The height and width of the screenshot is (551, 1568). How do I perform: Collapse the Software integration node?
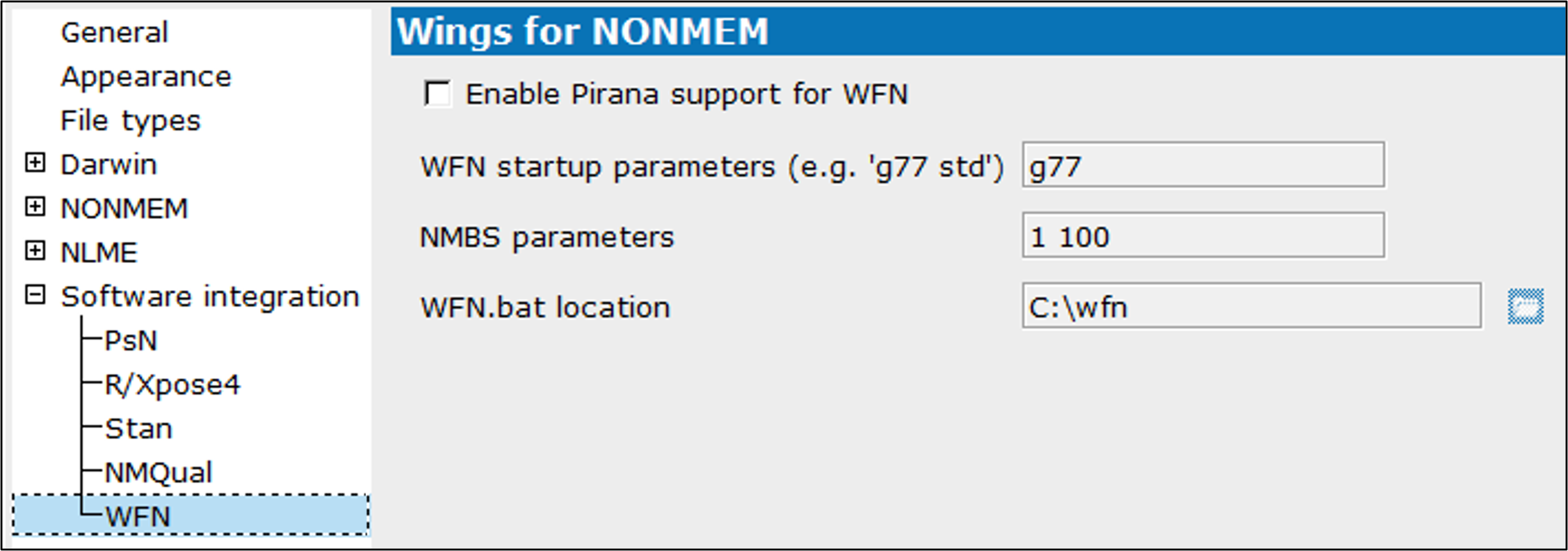click(35, 295)
